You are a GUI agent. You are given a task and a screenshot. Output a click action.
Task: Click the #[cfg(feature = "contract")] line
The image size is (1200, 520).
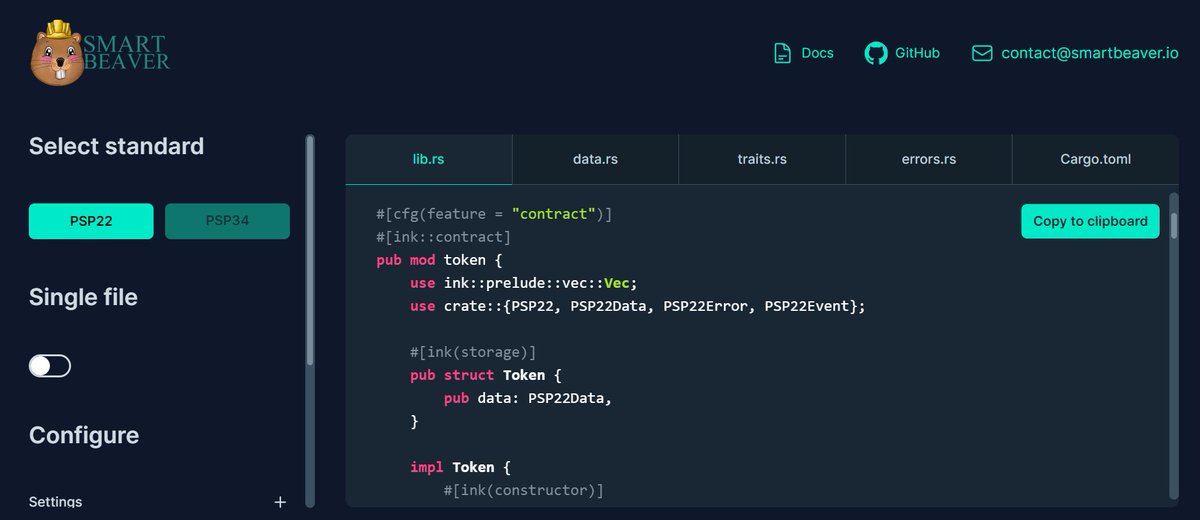(x=494, y=214)
